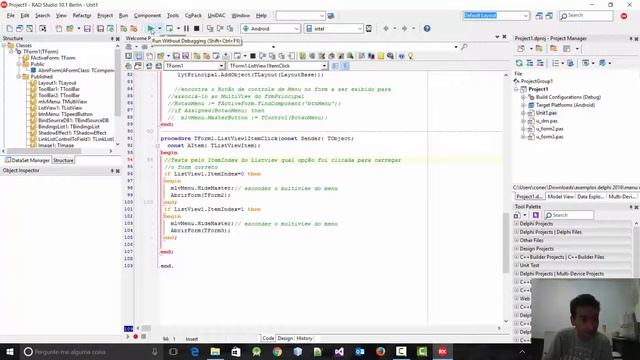Click the Tool Palette Search field
Screen dimensions: 640x360
point(569,215)
